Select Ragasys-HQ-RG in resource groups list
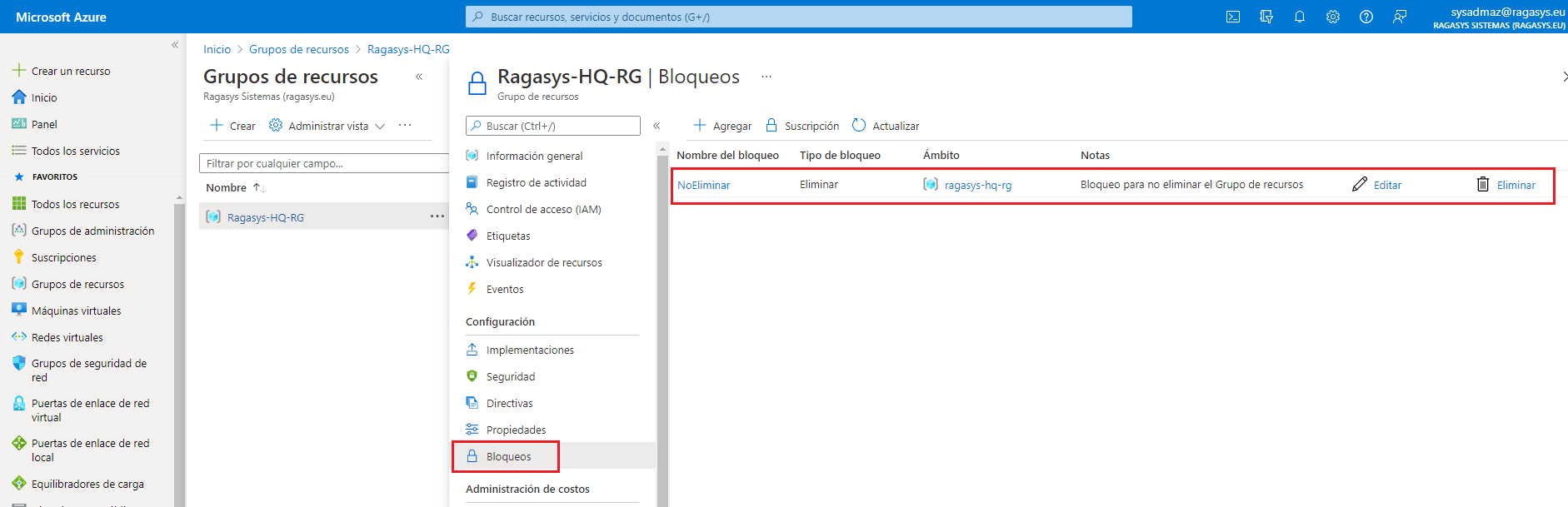This screenshot has width=1568, height=507. click(x=266, y=217)
